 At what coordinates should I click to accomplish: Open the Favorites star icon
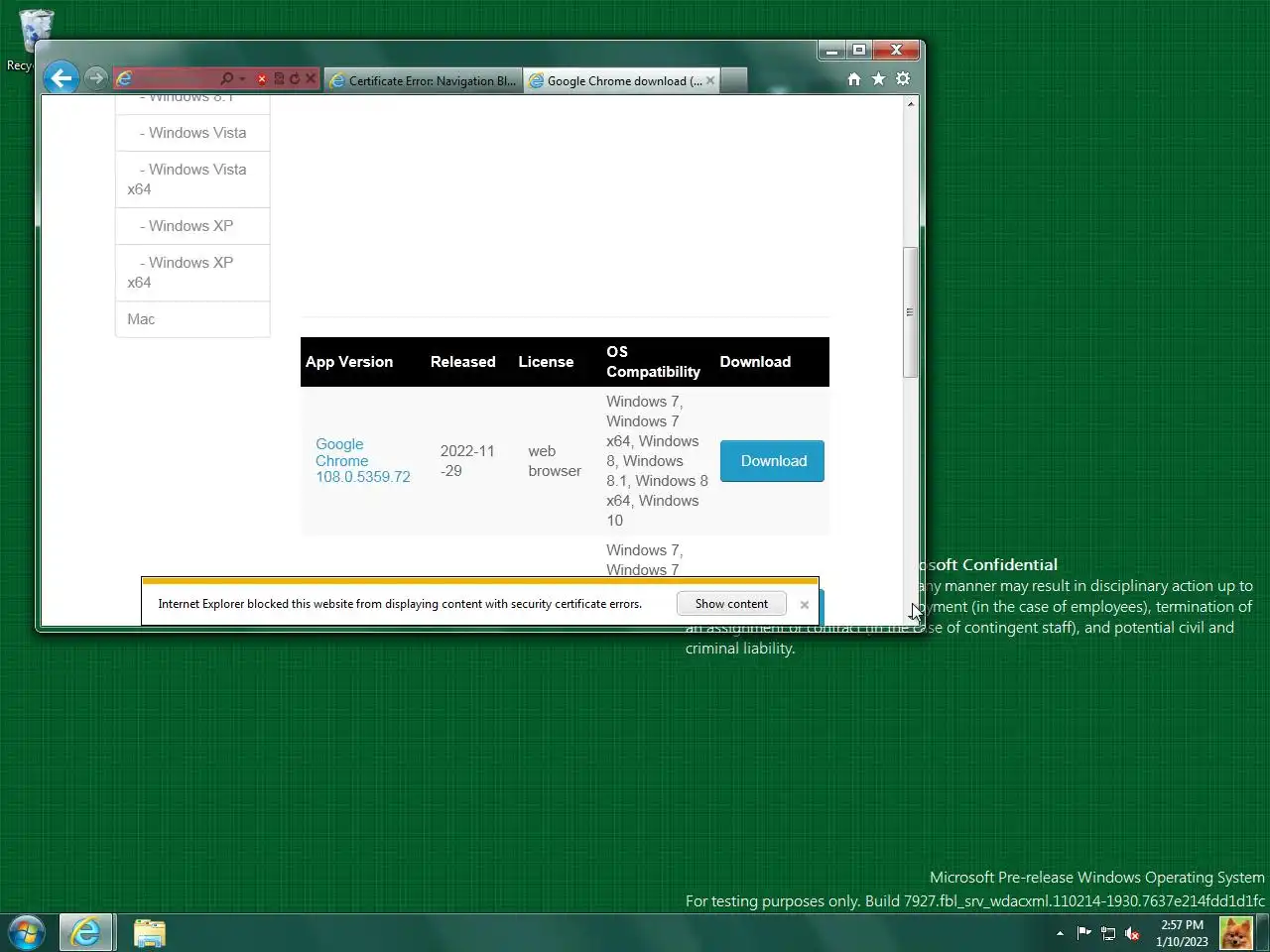coord(878,79)
